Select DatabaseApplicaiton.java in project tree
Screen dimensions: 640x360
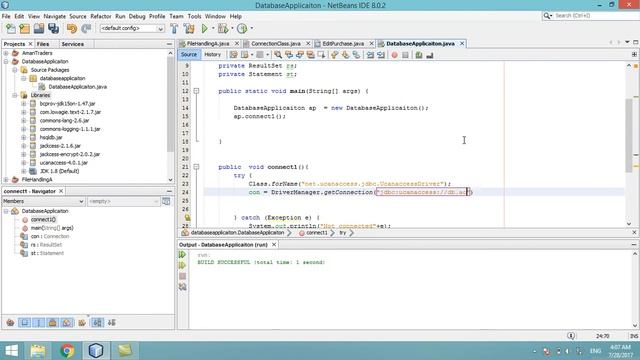[x=77, y=87]
